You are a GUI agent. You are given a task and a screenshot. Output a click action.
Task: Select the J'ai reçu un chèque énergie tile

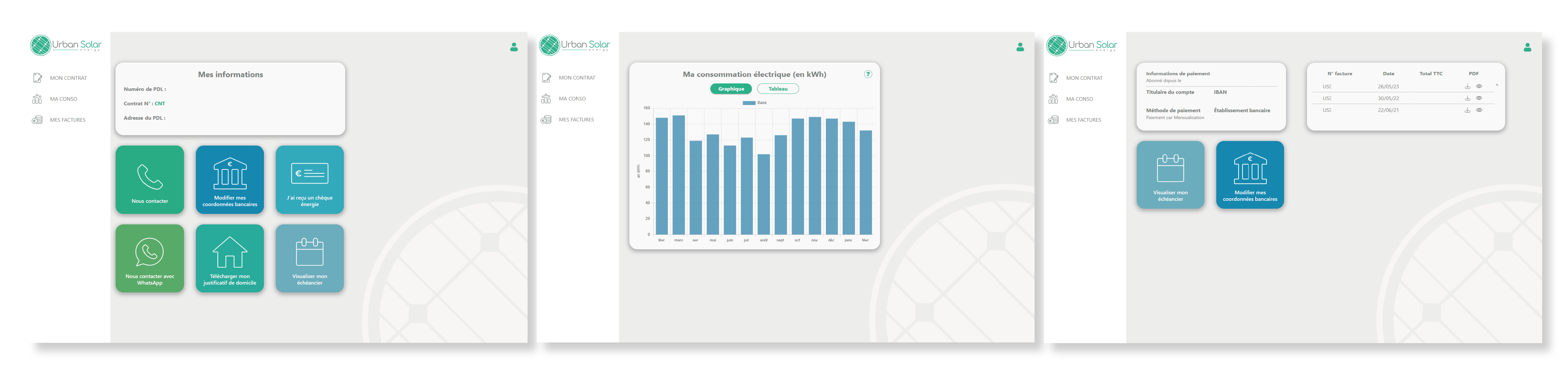pos(310,179)
